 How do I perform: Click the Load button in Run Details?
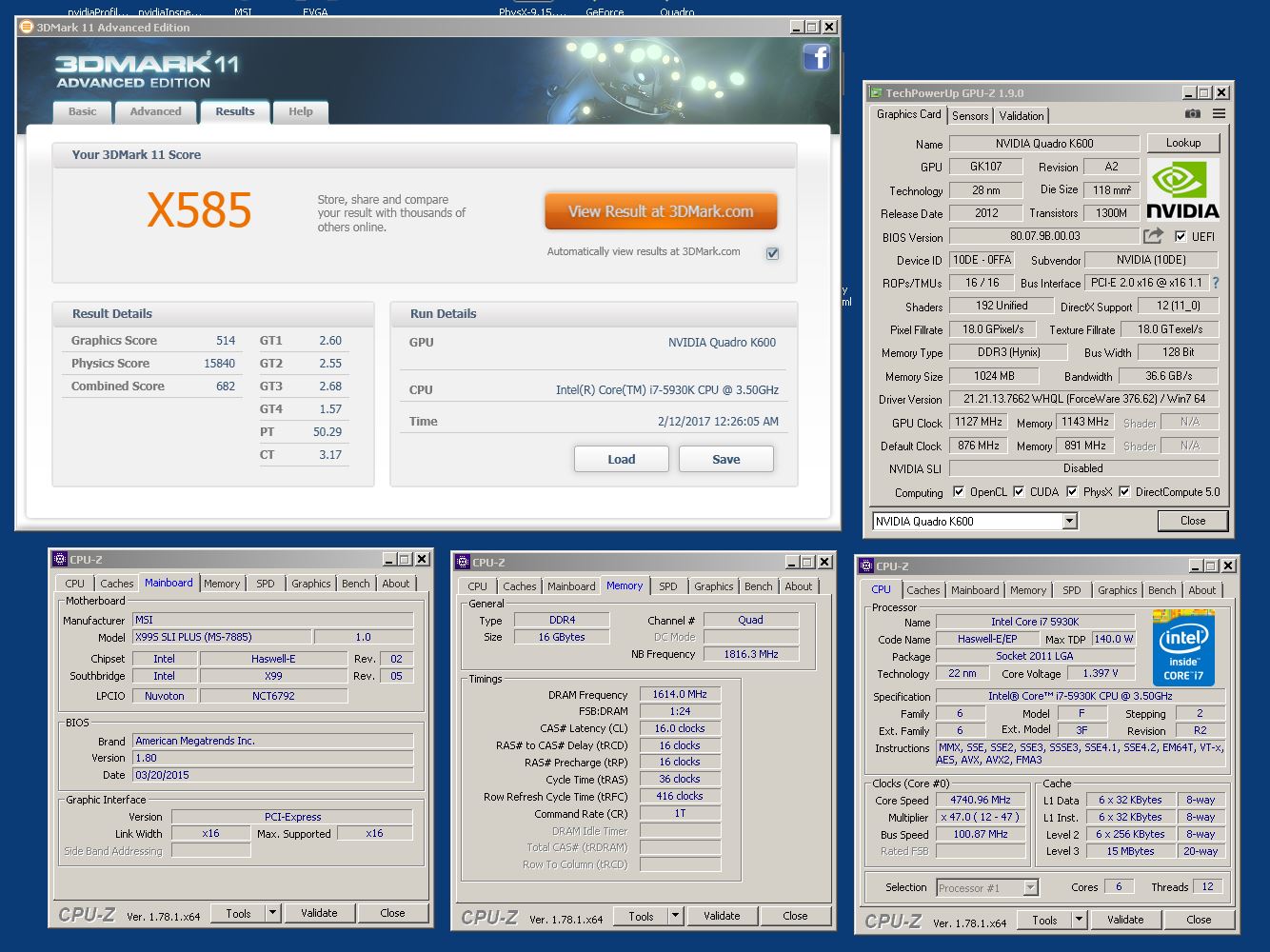pos(622,459)
